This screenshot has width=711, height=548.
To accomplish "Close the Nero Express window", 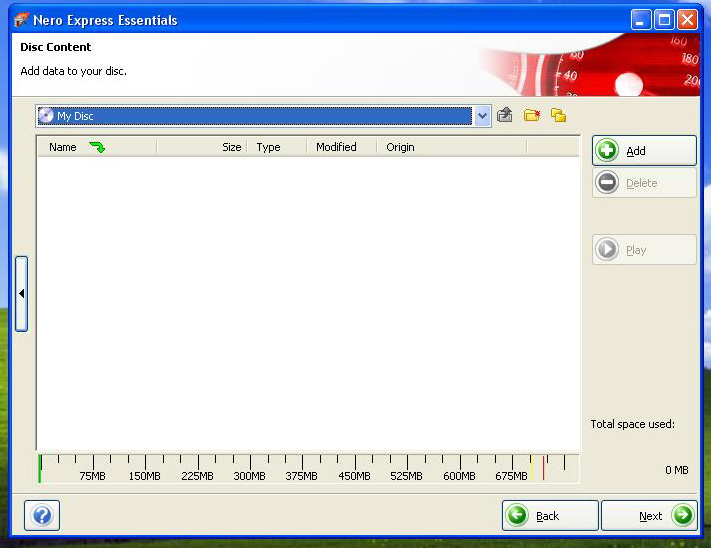I will 687,20.
